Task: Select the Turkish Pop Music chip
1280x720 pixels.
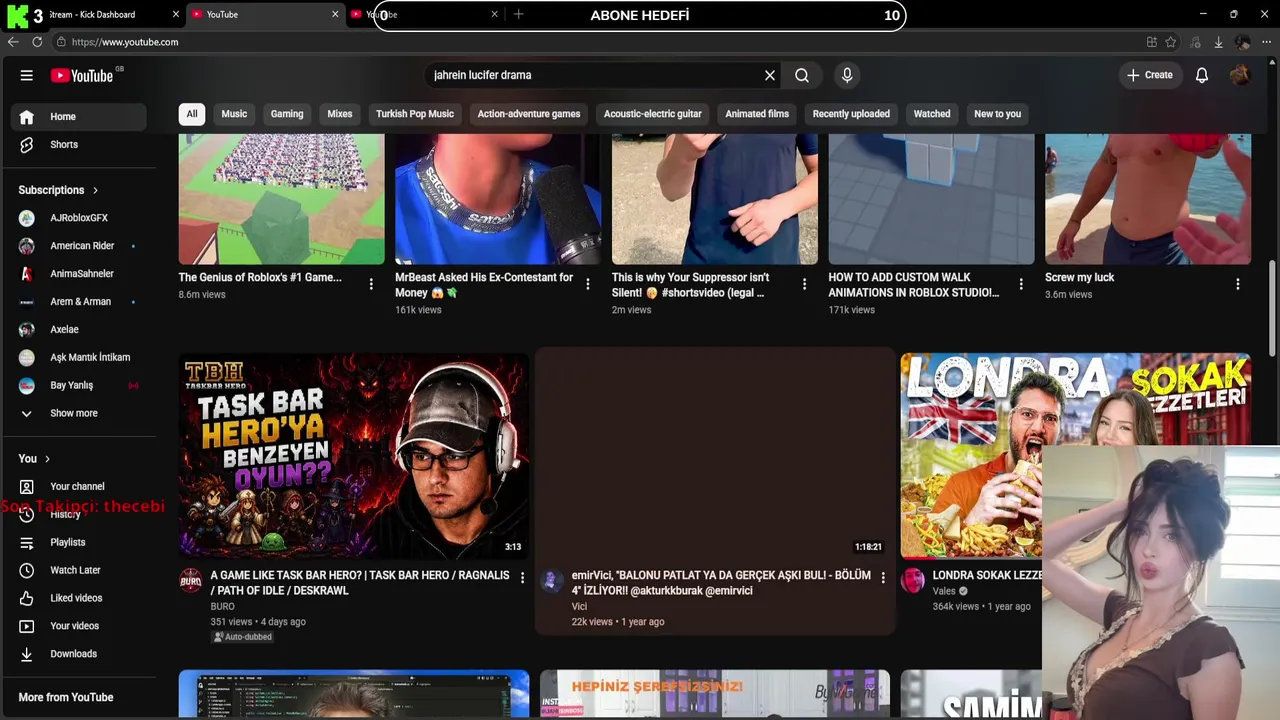Action: [415, 114]
